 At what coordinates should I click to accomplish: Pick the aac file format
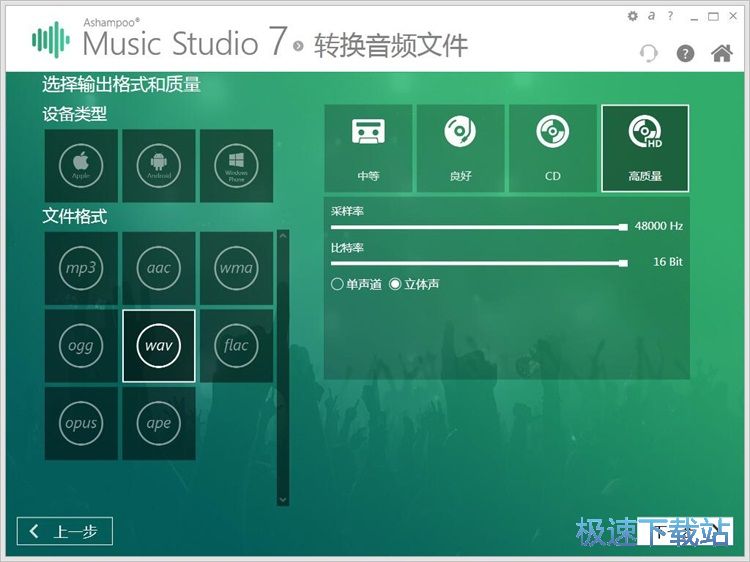click(x=159, y=268)
